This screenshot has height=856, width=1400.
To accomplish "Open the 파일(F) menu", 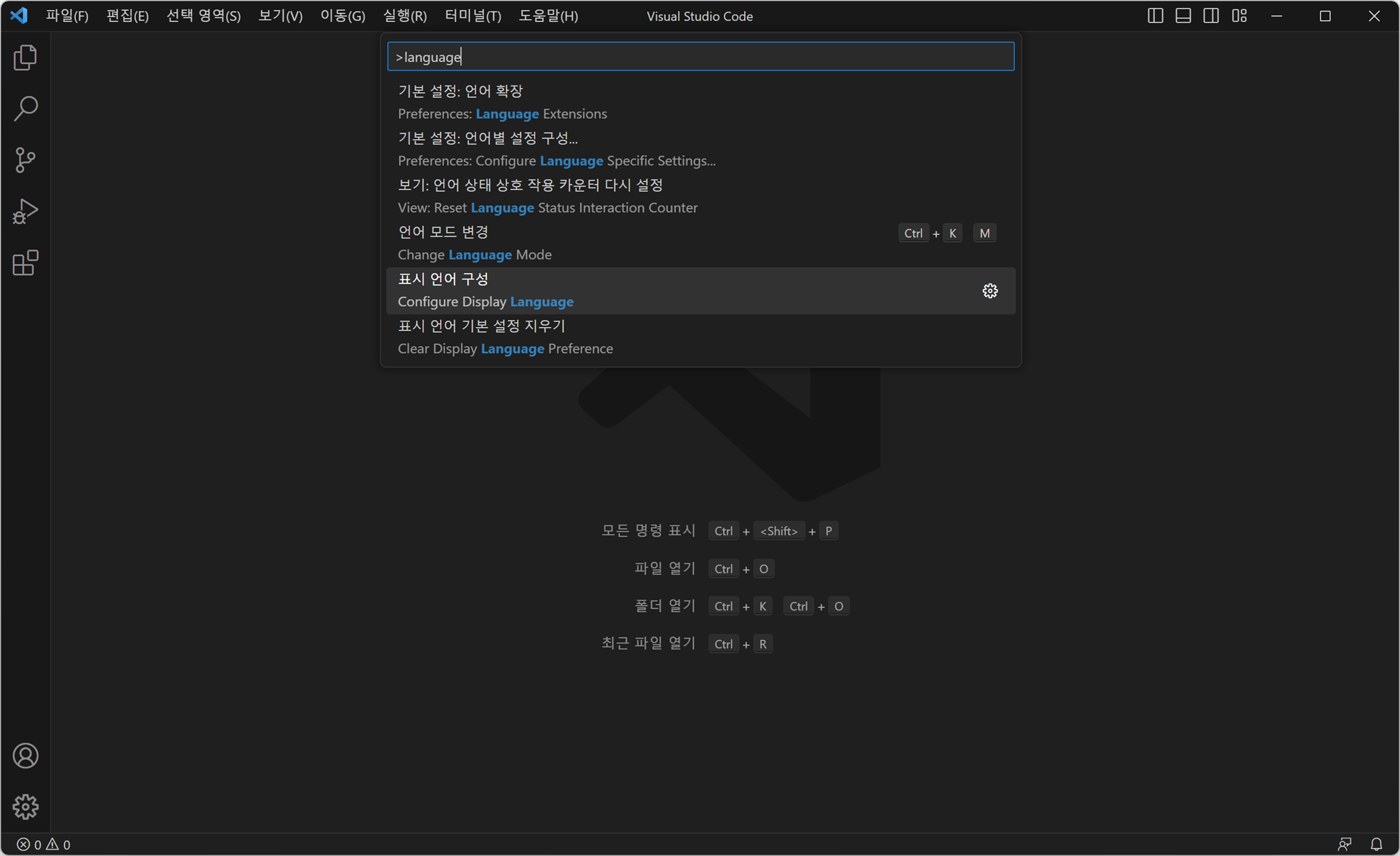I will [x=67, y=16].
